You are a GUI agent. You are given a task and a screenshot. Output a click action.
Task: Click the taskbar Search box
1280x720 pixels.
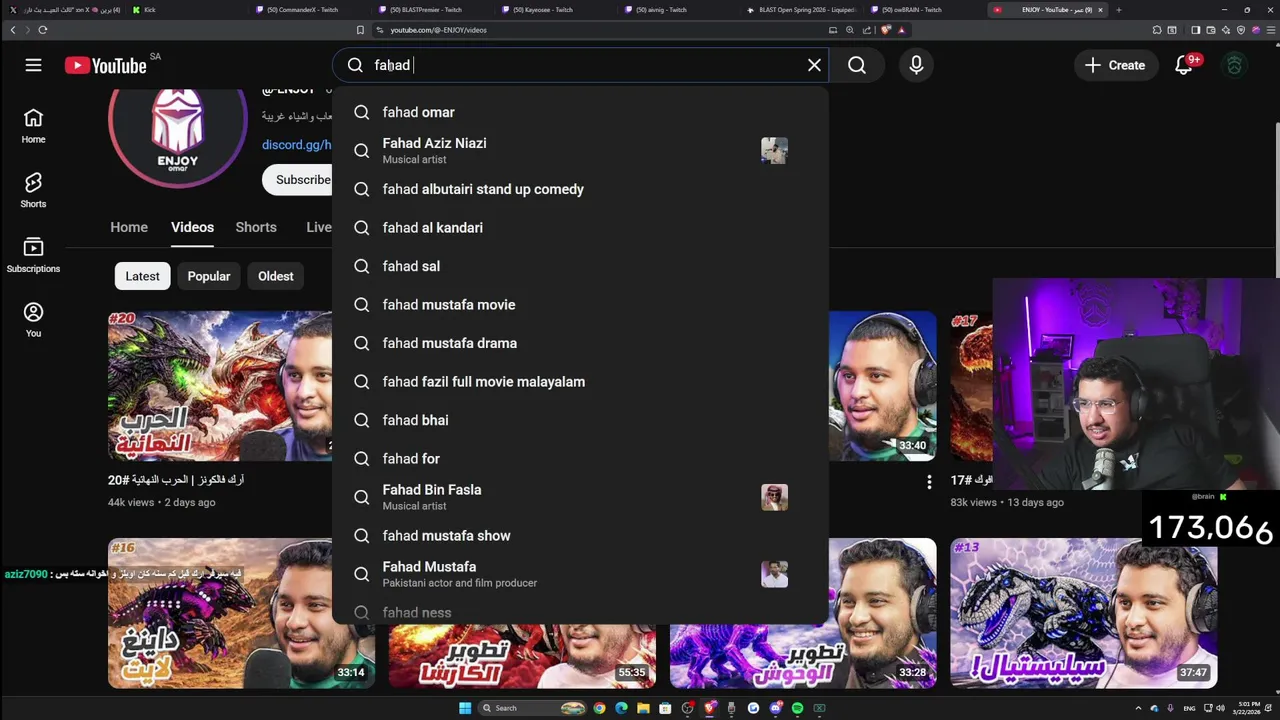pyautogui.click(x=532, y=708)
